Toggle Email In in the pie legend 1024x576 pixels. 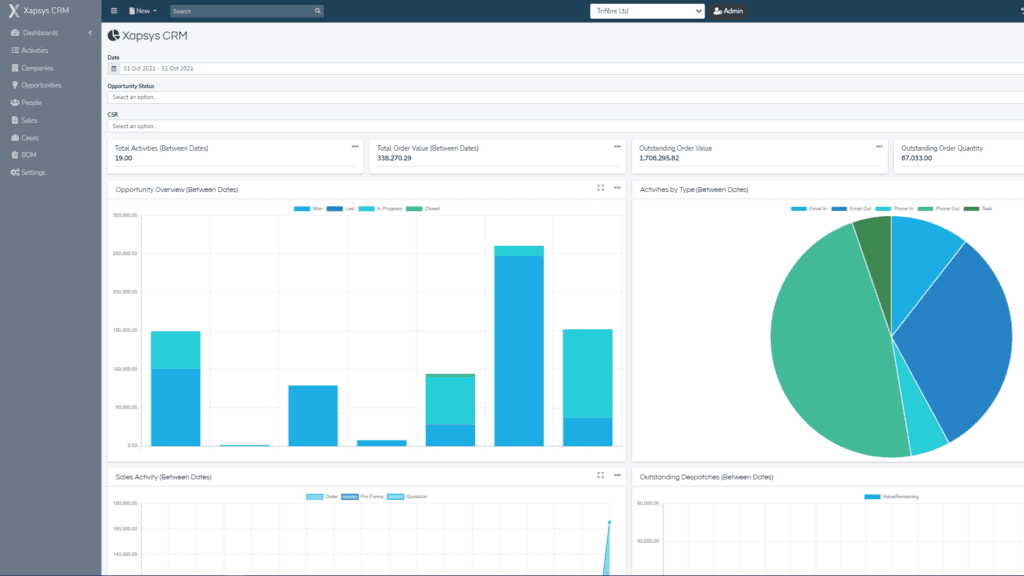coord(809,209)
